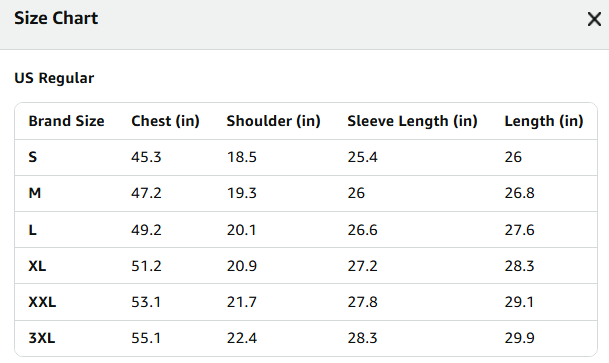Viewport: 609px width, 363px height.
Task: Click length value 29.1 for size XXL
Action: 519,302
